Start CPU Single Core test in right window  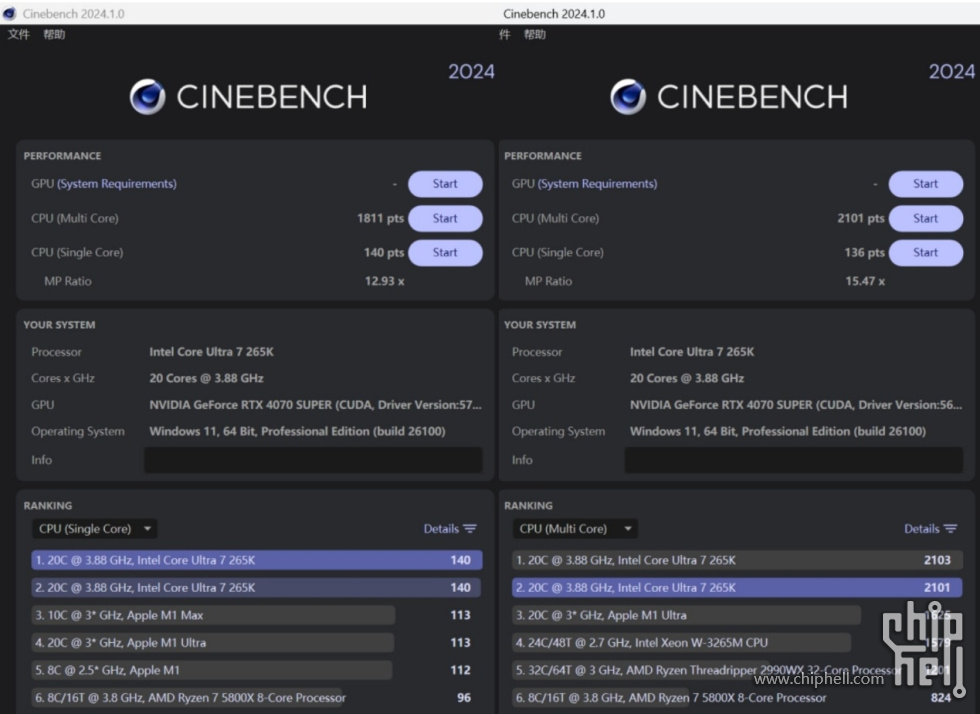coord(926,253)
